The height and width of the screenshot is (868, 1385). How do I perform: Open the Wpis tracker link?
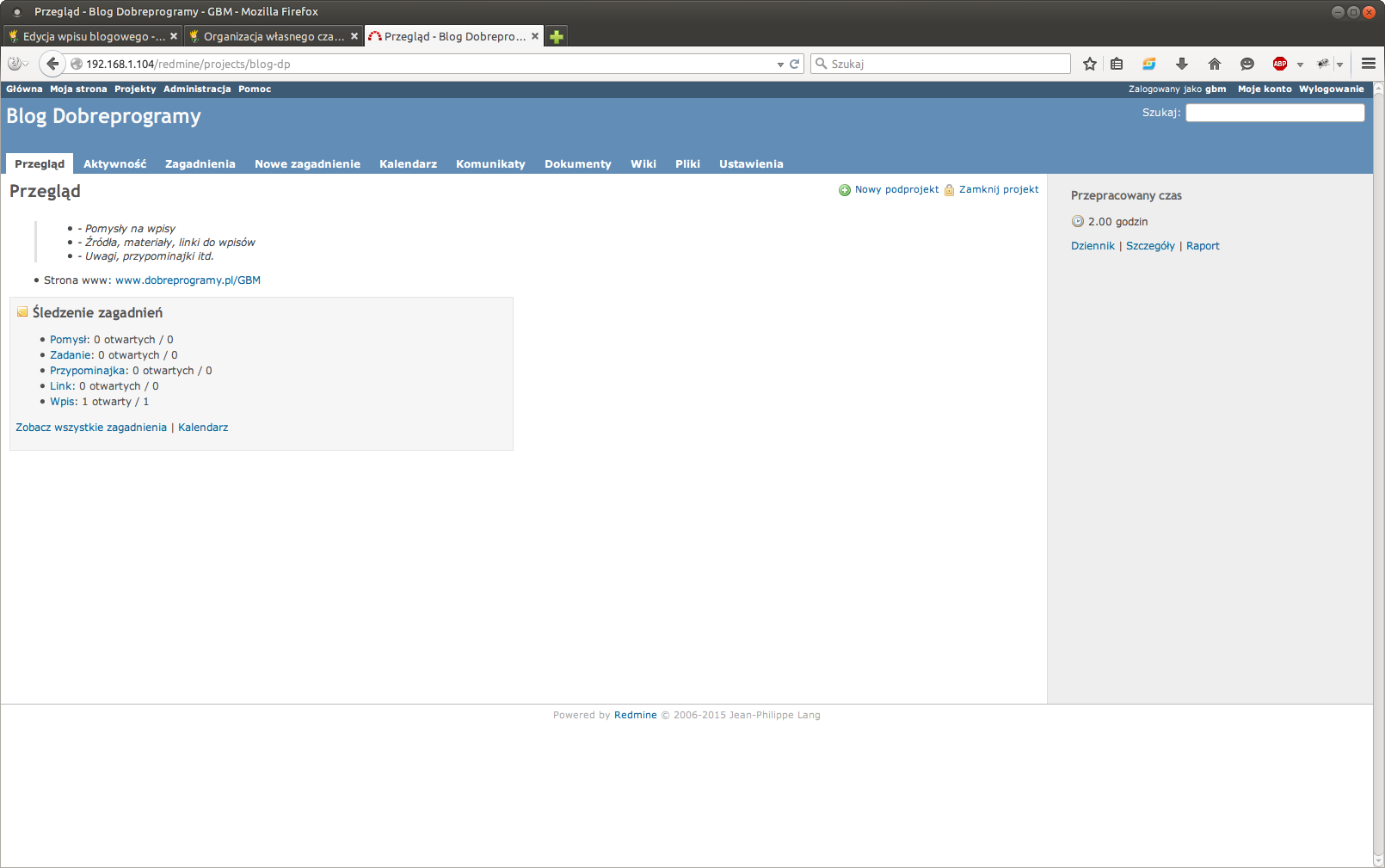(64, 402)
